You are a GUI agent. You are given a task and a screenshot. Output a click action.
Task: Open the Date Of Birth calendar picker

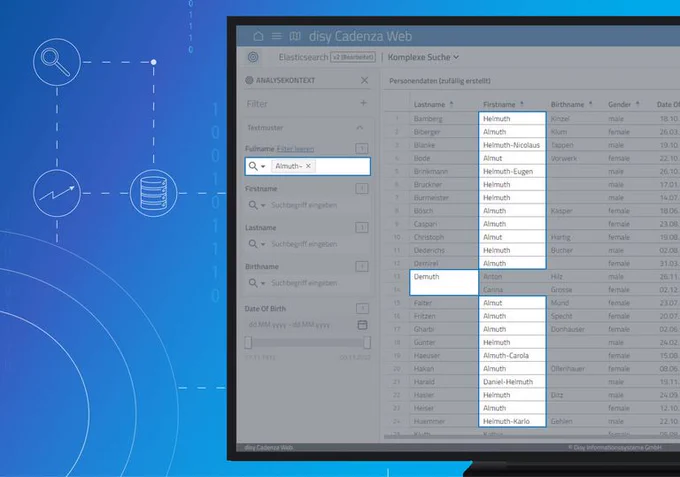[x=363, y=325]
